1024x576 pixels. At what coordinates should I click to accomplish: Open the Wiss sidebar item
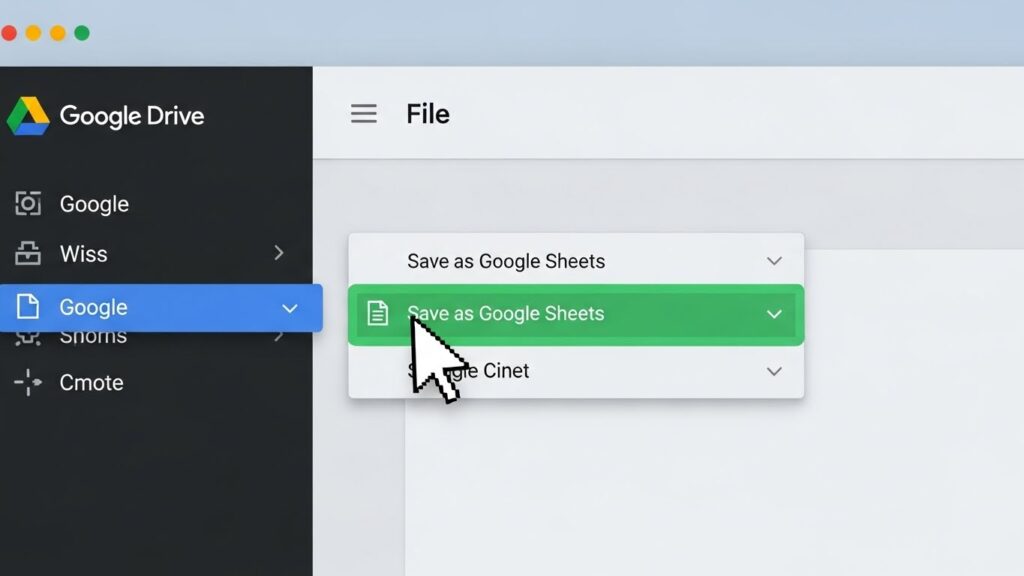tap(84, 254)
